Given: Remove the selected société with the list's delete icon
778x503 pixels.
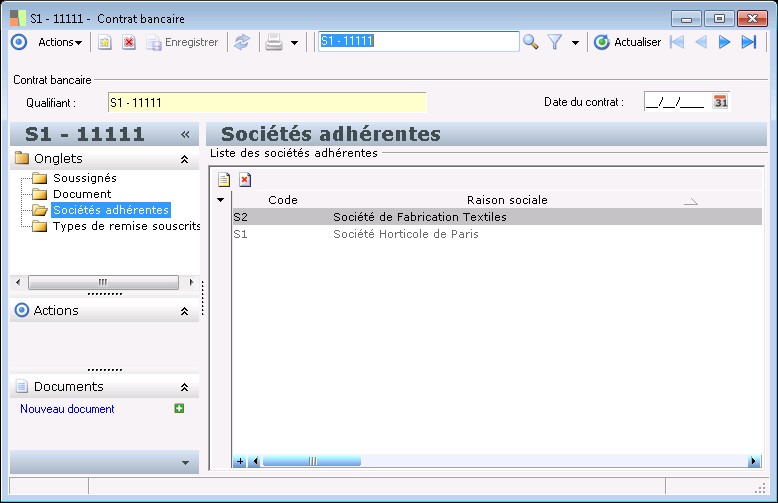Looking at the screenshot, I should (x=245, y=179).
